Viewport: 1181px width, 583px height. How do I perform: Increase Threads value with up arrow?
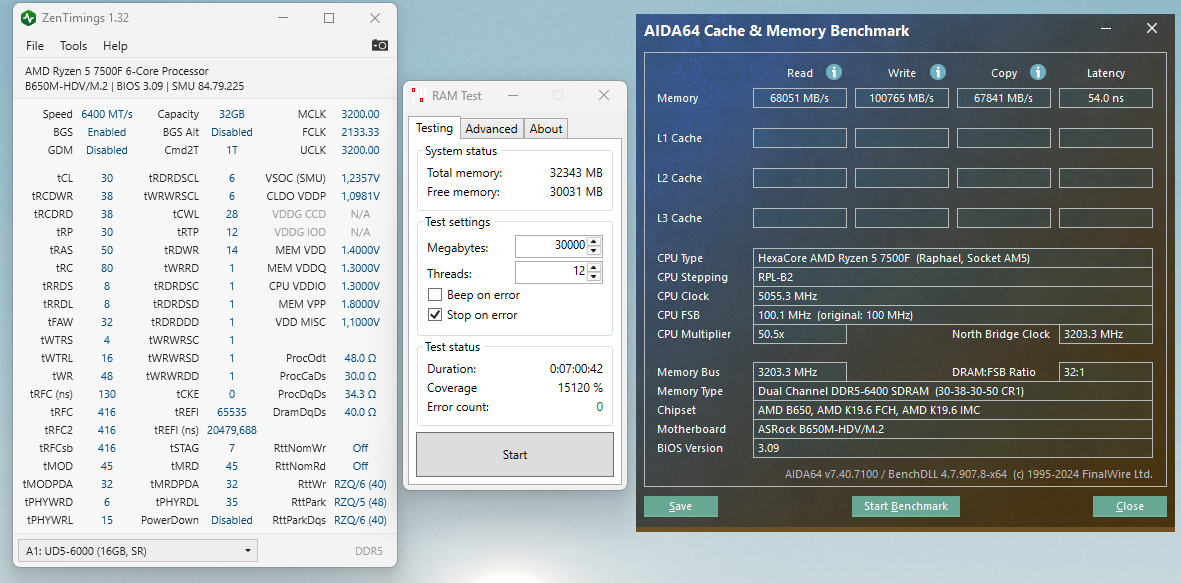(x=594, y=267)
